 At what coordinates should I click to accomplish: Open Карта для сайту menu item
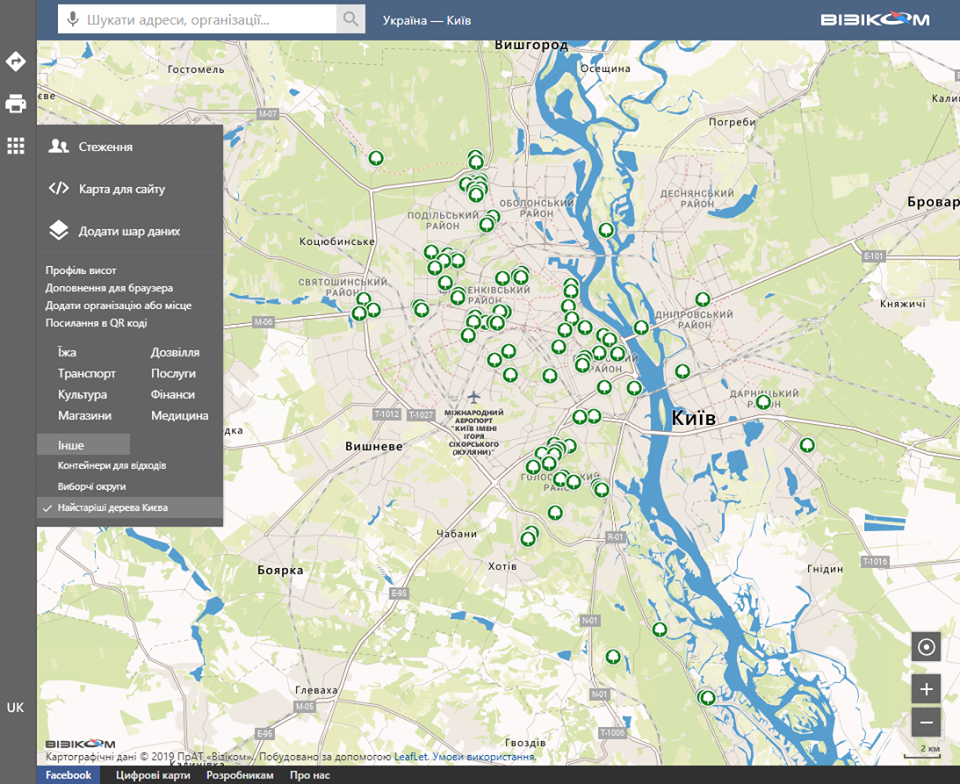tap(121, 189)
